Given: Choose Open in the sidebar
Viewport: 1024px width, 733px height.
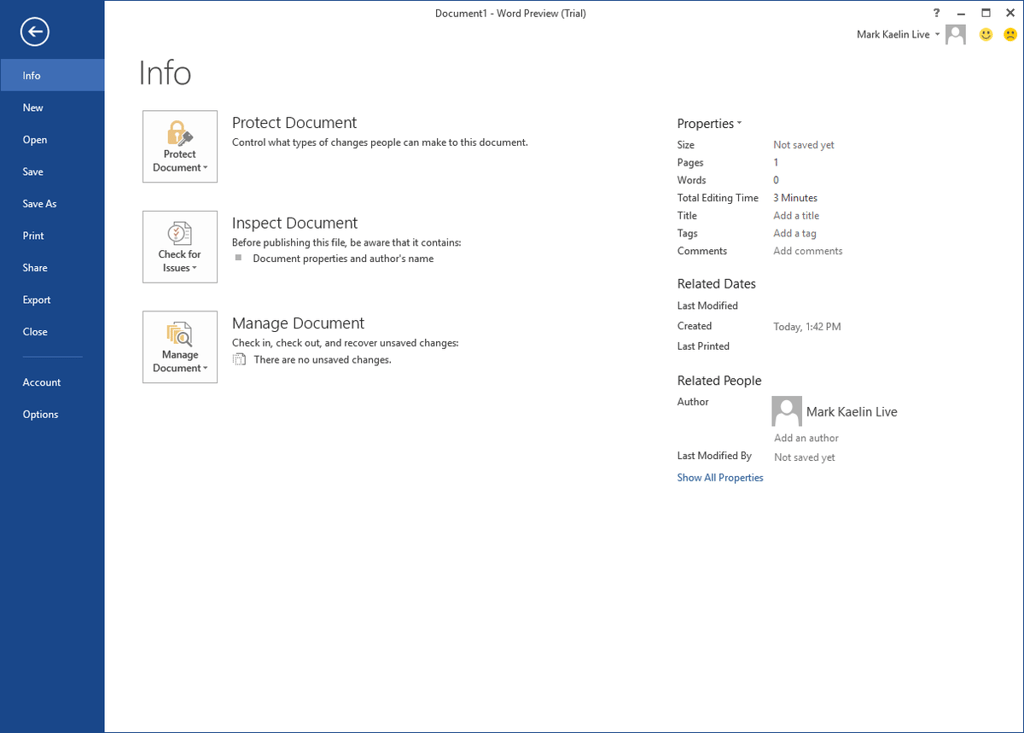Looking at the screenshot, I should pos(52,139).
